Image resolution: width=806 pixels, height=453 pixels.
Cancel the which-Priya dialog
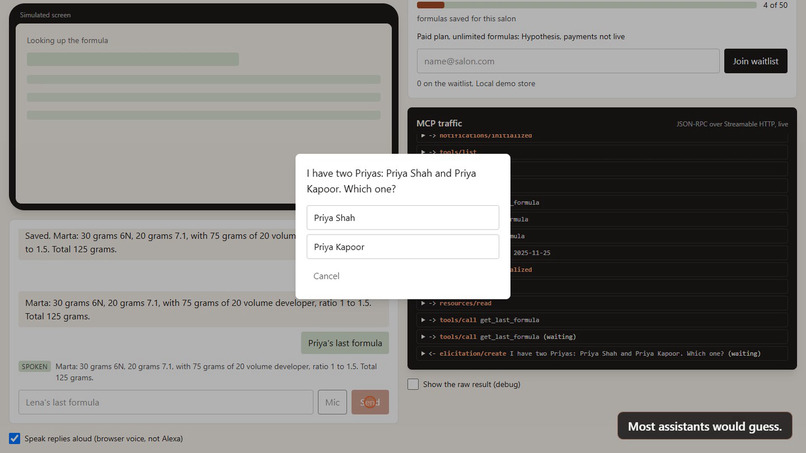pyautogui.click(x=326, y=276)
